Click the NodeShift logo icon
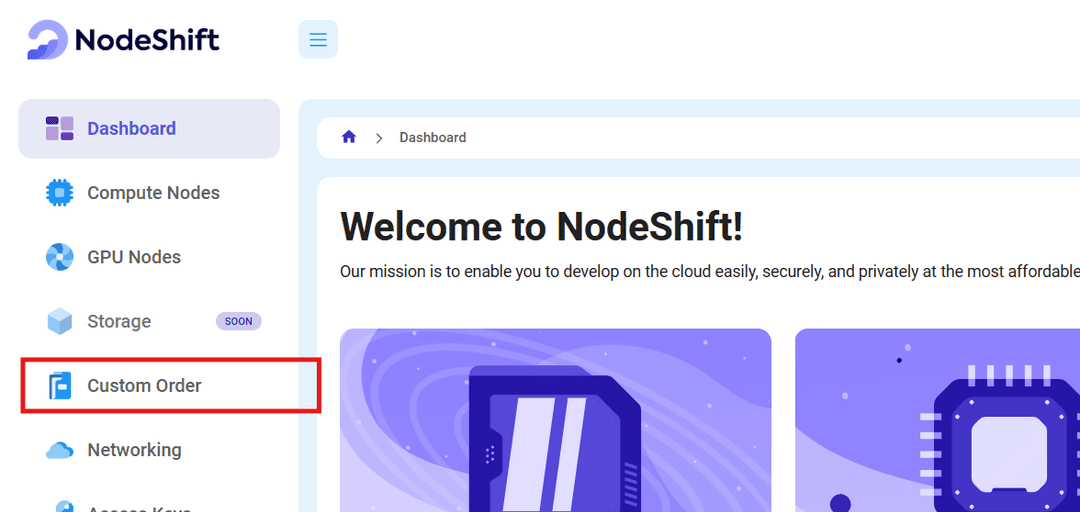This screenshot has height=512, width=1080. pyautogui.click(x=47, y=40)
